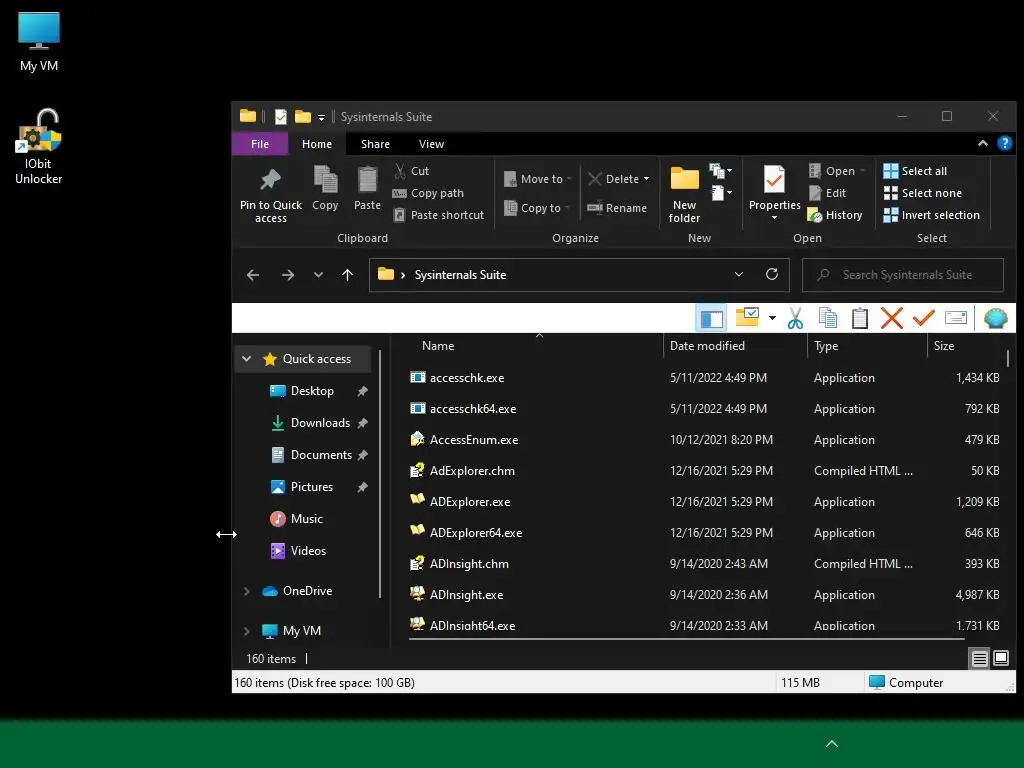The height and width of the screenshot is (768, 1024).
Task: Open the File menu tab
Action: [260, 144]
